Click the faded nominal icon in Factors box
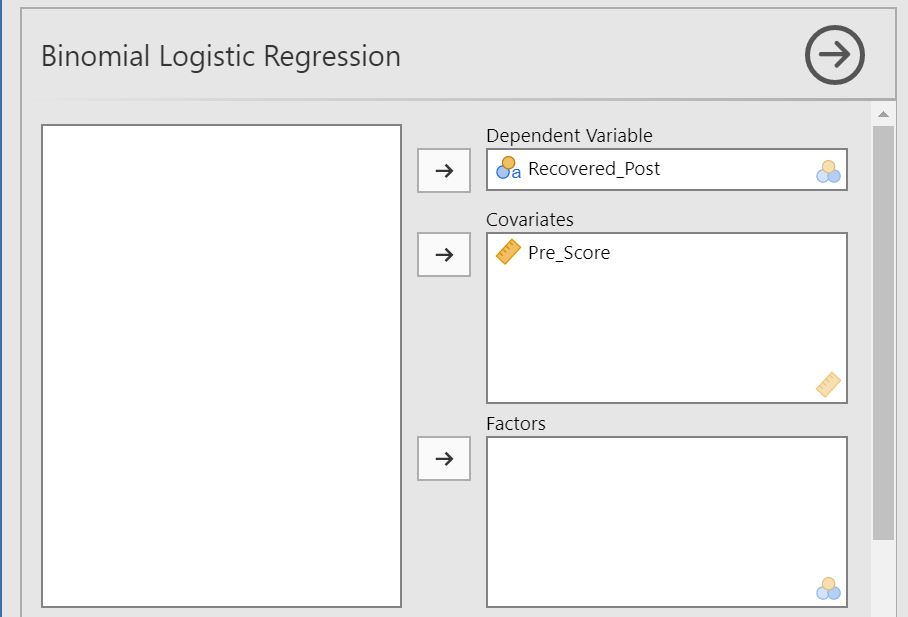 (x=827, y=589)
